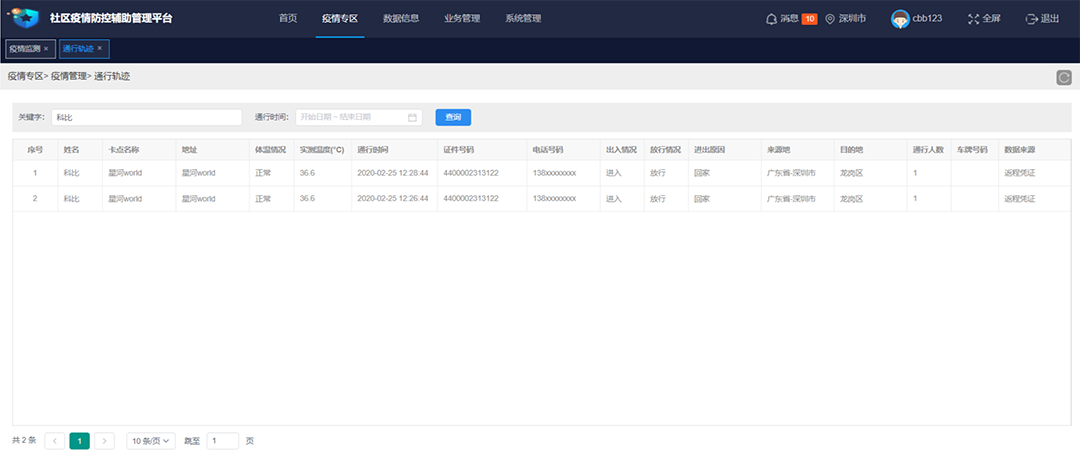Click the 来源地 column header
The width and height of the screenshot is (1080, 458).
coord(779,149)
